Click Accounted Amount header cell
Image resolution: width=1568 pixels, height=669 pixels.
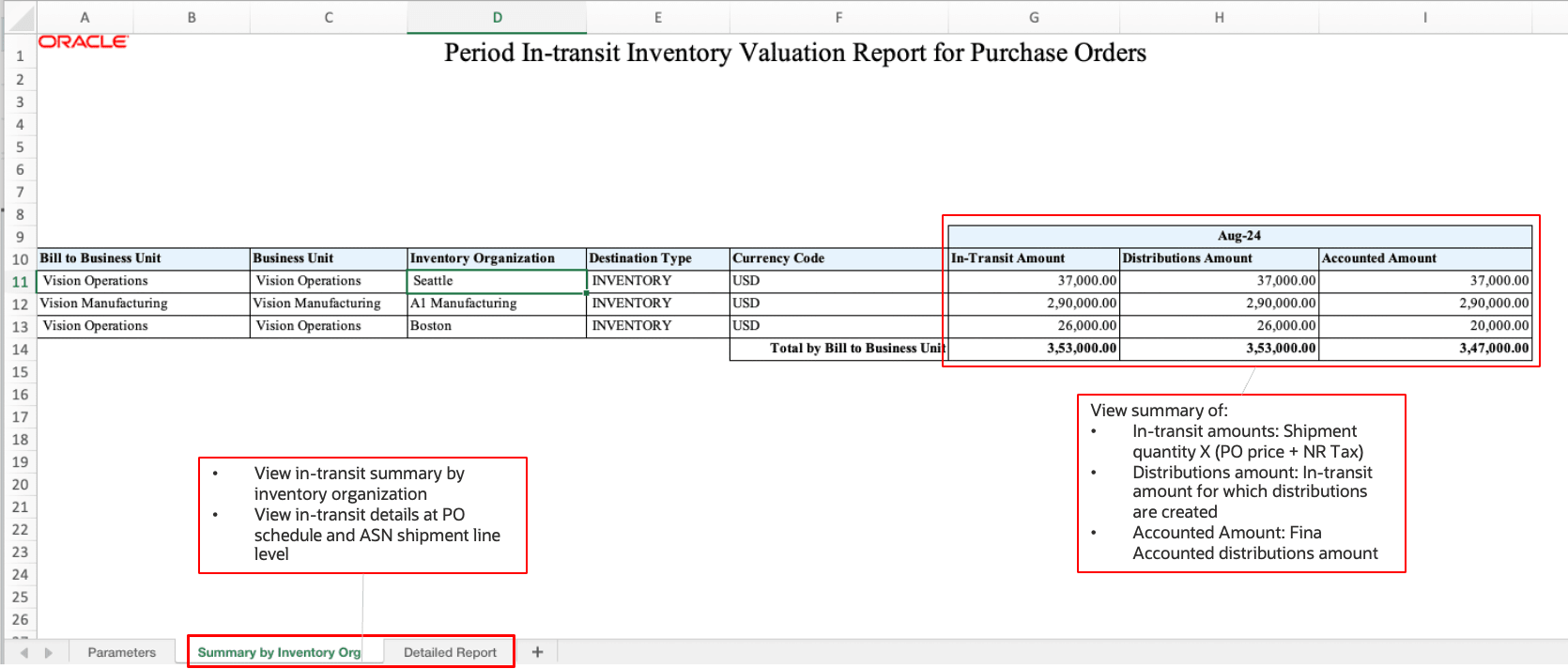1425,258
